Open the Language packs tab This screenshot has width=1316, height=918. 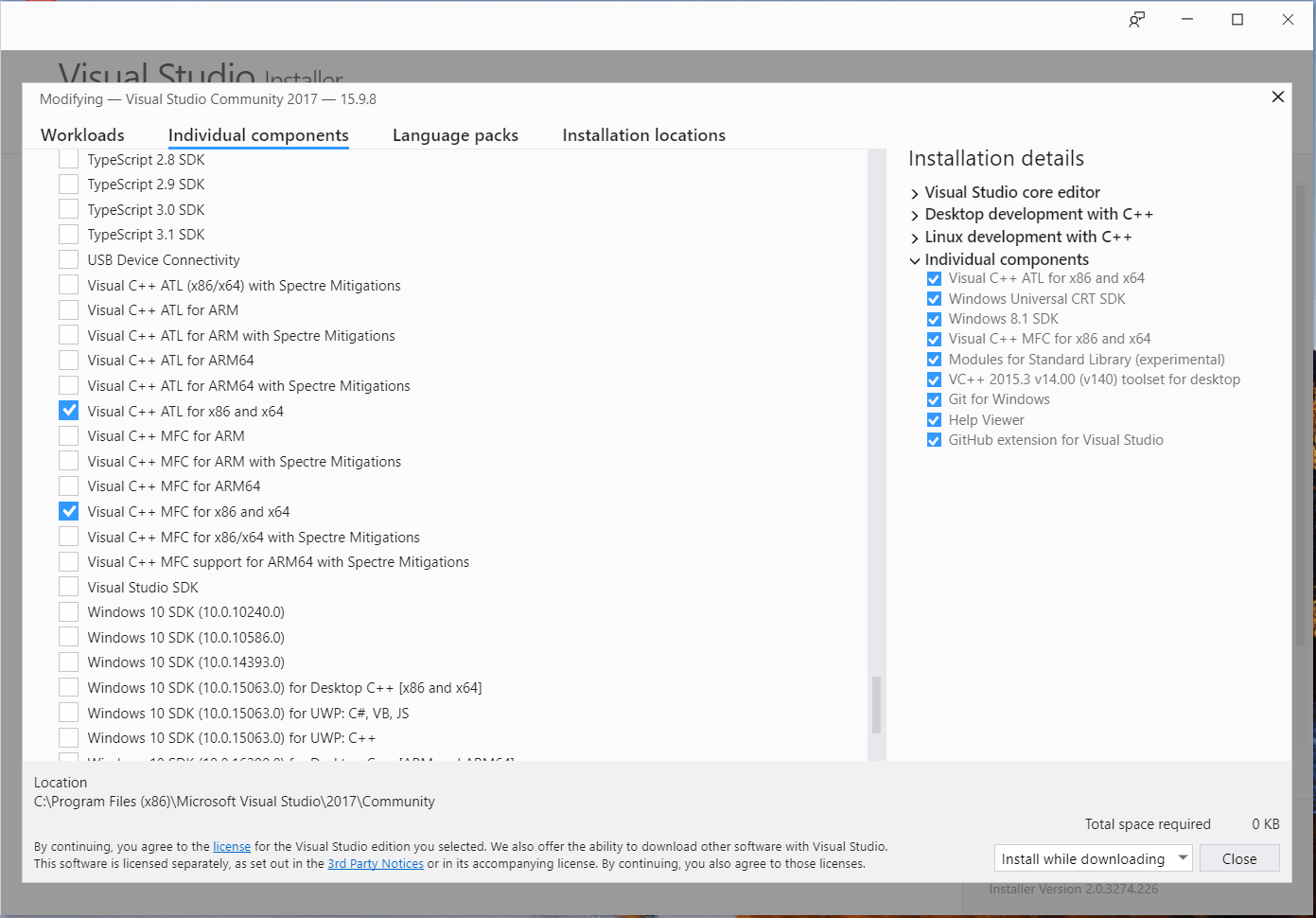point(455,135)
